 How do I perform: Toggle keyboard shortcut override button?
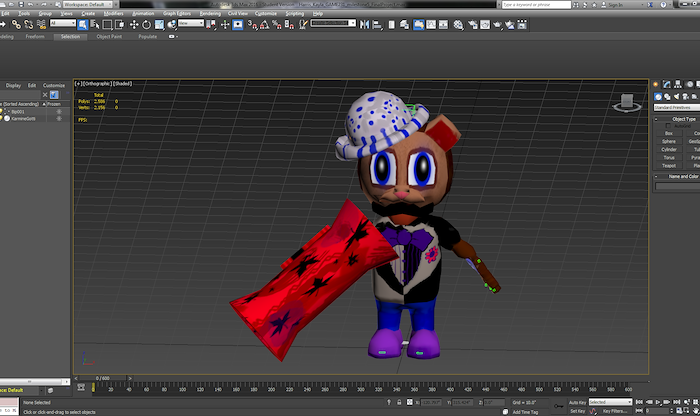[238, 25]
